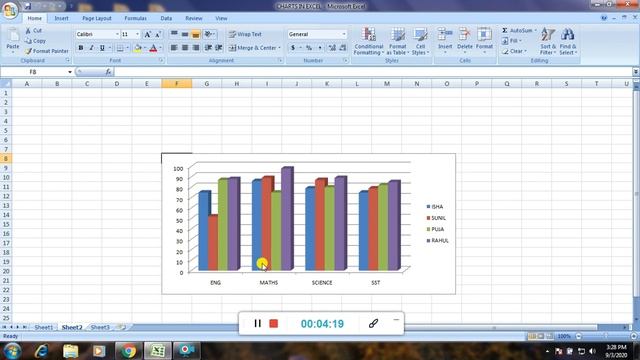640x360 pixels.
Task: Toggle Italic formatting
Action: click(91, 48)
